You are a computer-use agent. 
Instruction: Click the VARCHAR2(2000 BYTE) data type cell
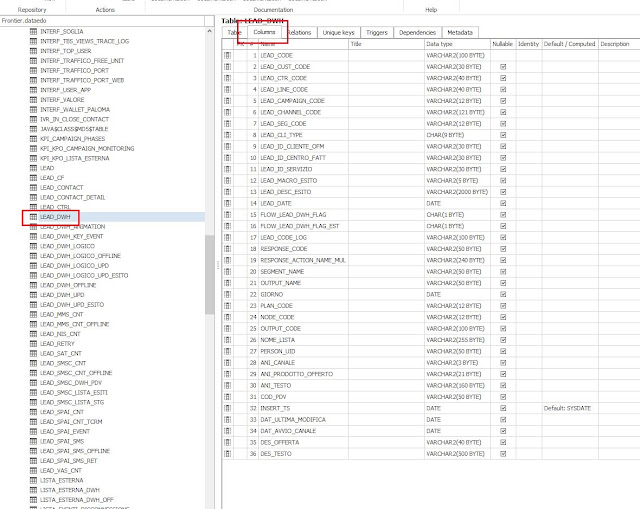tap(457, 192)
